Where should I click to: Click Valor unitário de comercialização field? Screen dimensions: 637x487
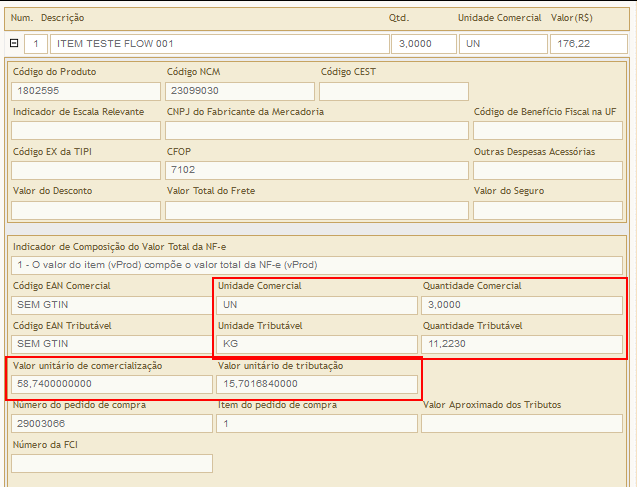tap(111, 384)
